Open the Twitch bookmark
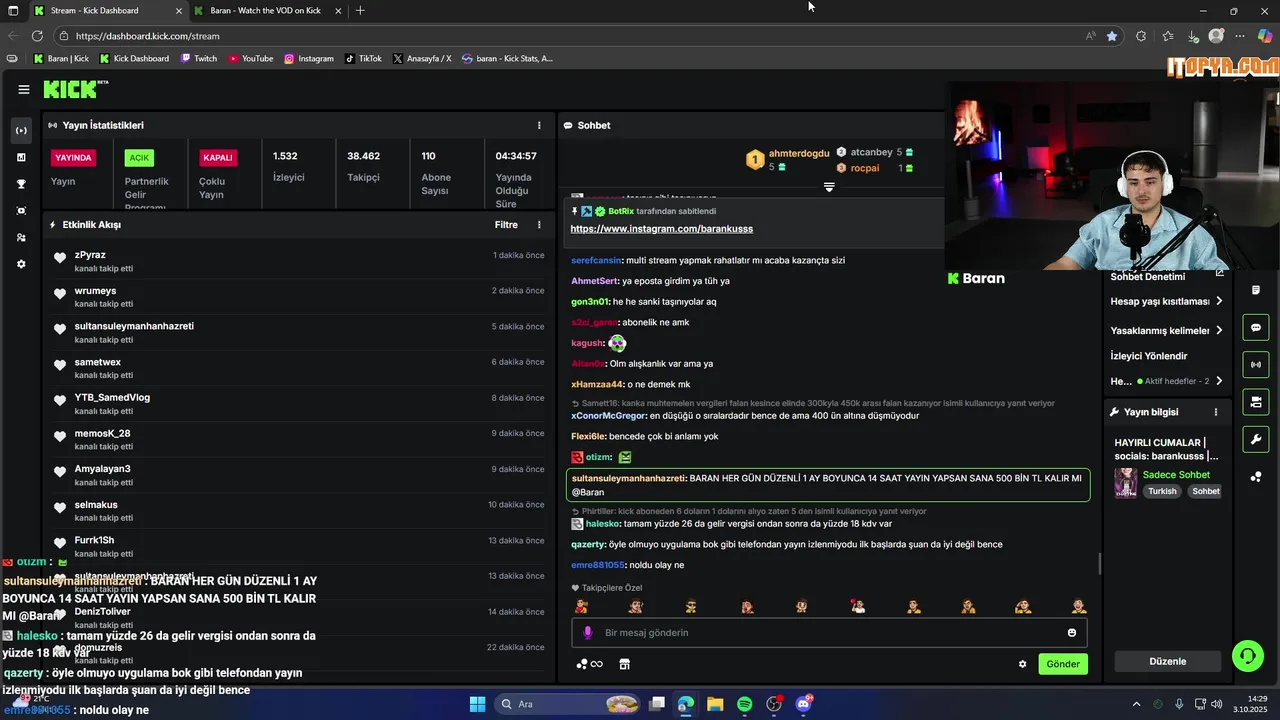1280x720 pixels. [x=198, y=58]
